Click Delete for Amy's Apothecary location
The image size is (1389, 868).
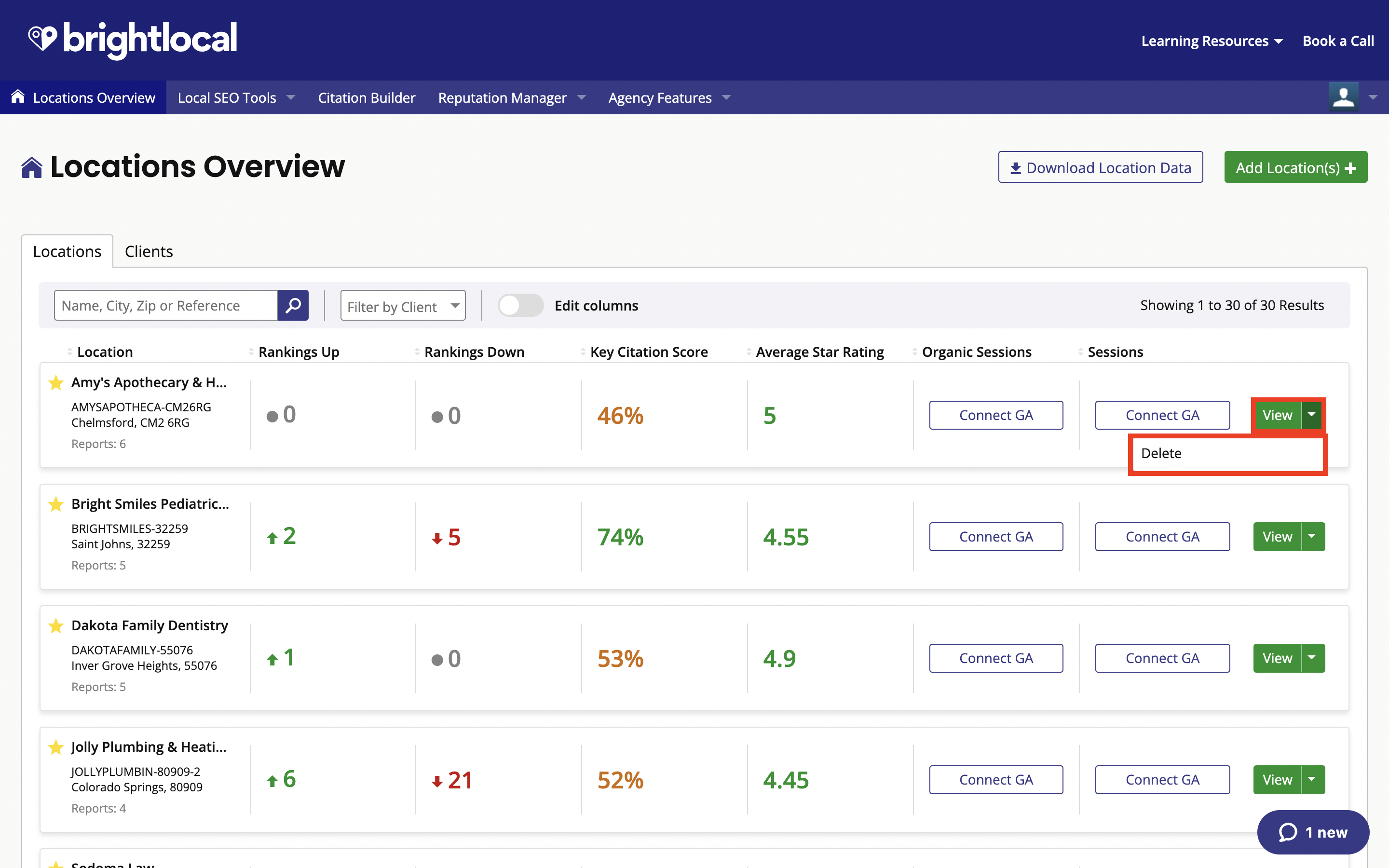1162,452
